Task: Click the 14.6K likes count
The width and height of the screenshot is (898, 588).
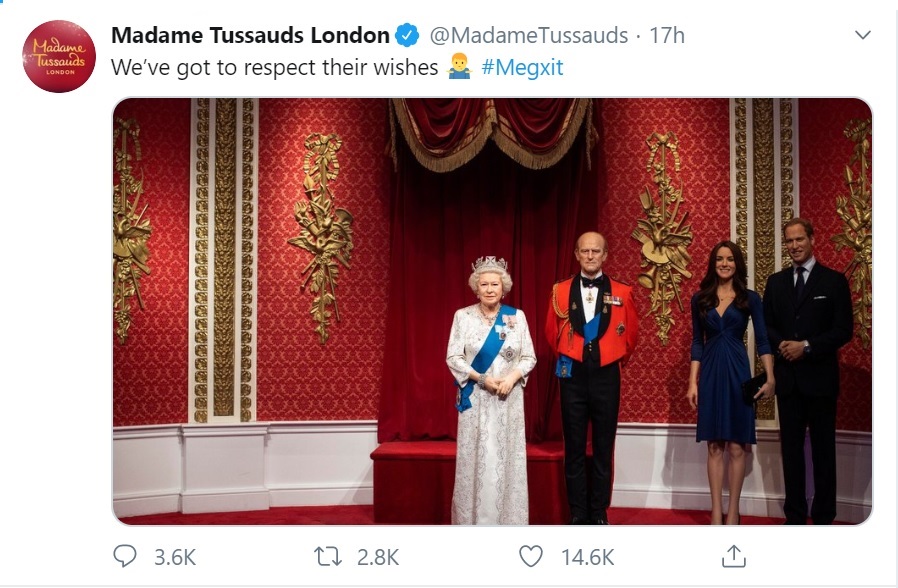Action: (x=588, y=557)
